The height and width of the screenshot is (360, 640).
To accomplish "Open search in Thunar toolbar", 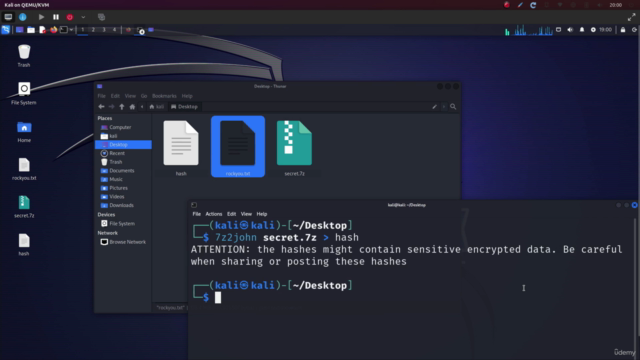I will pyautogui.click(x=453, y=107).
